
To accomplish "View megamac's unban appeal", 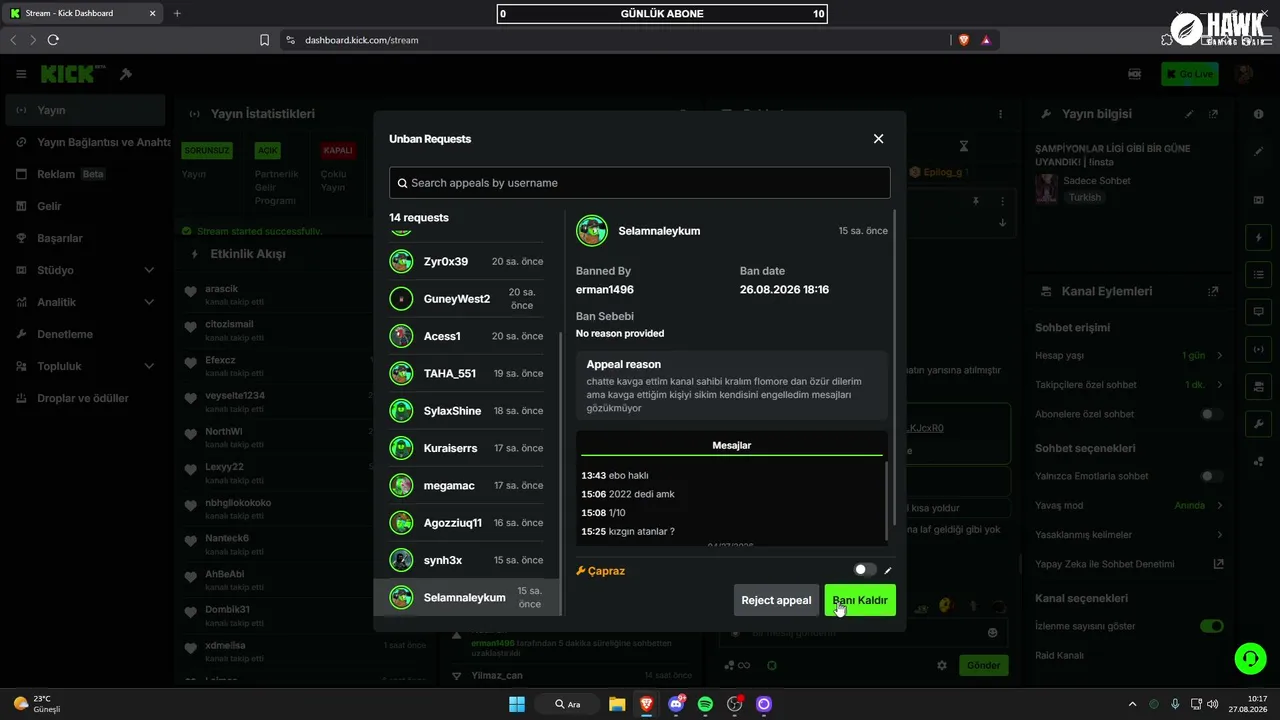I will click(467, 485).
